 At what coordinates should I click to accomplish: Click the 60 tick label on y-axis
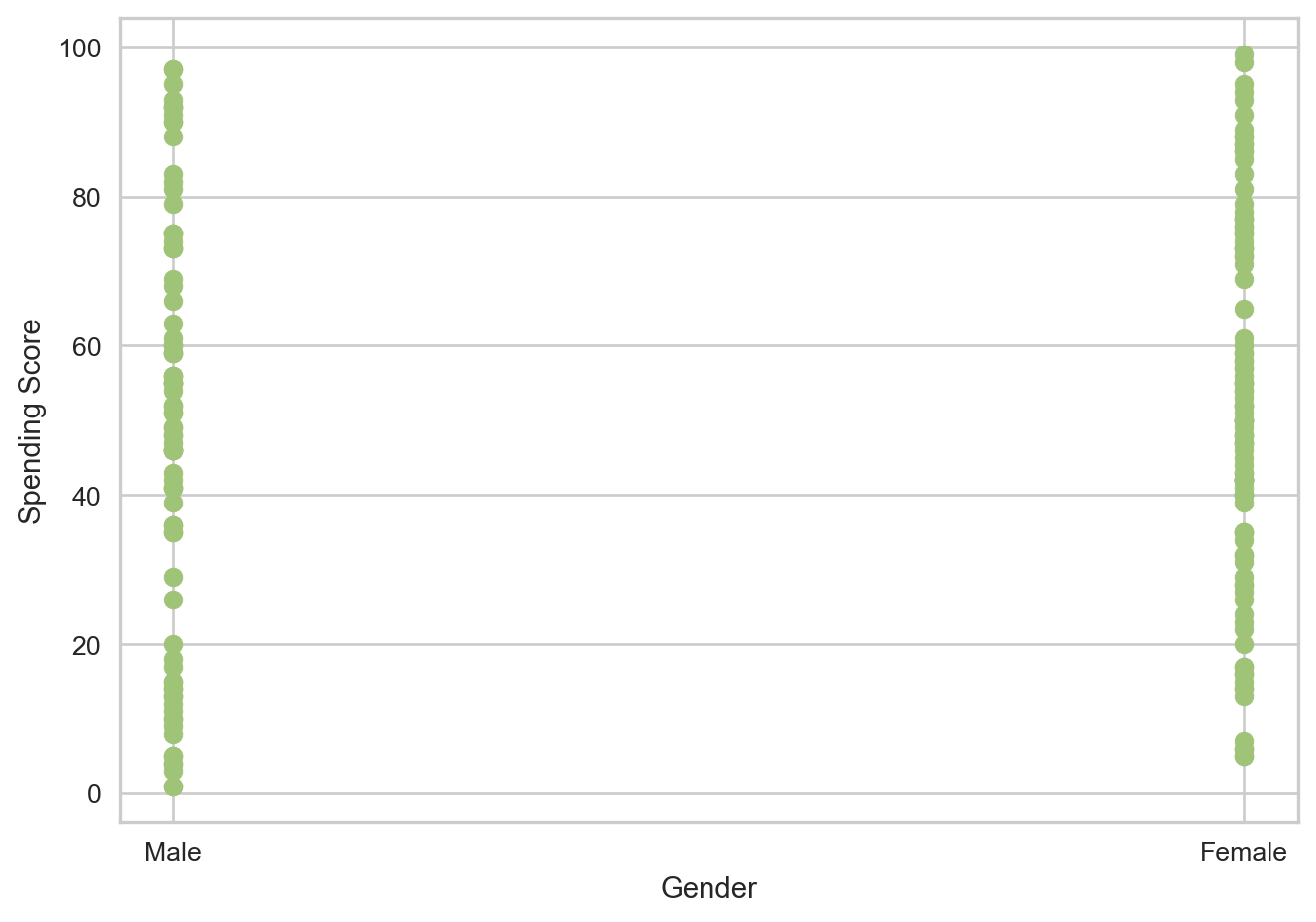tap(88, 346)
